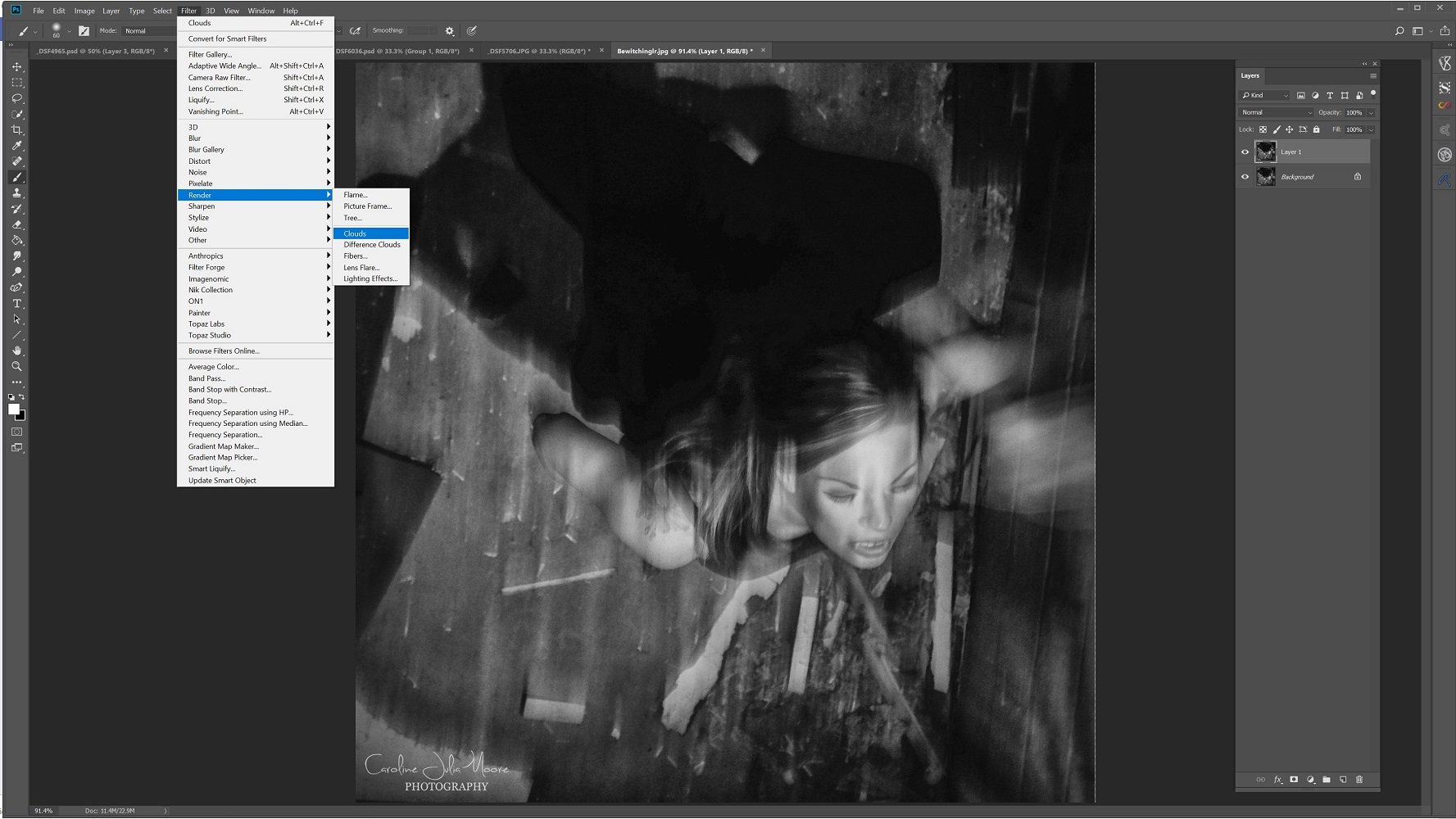The height and width of the screenshot is (819, 1456).
Task: Toggle visibility of the Background layer
Action: (x=1245, y=177)
